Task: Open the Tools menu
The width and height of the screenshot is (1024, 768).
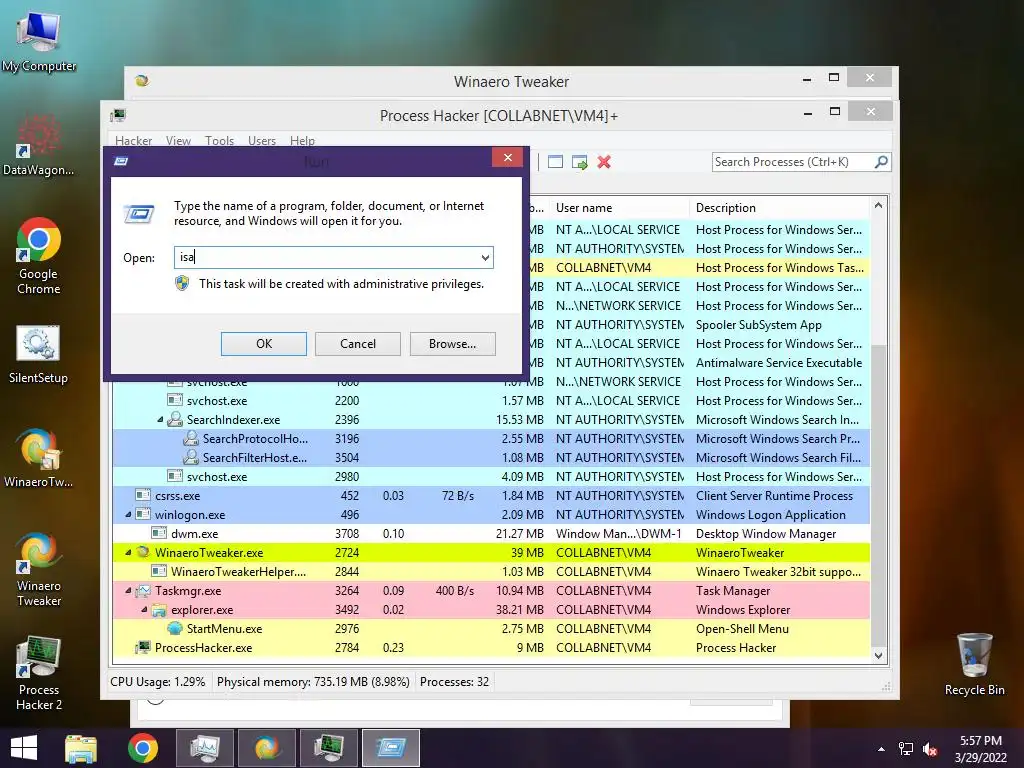Action: [219, 140]
